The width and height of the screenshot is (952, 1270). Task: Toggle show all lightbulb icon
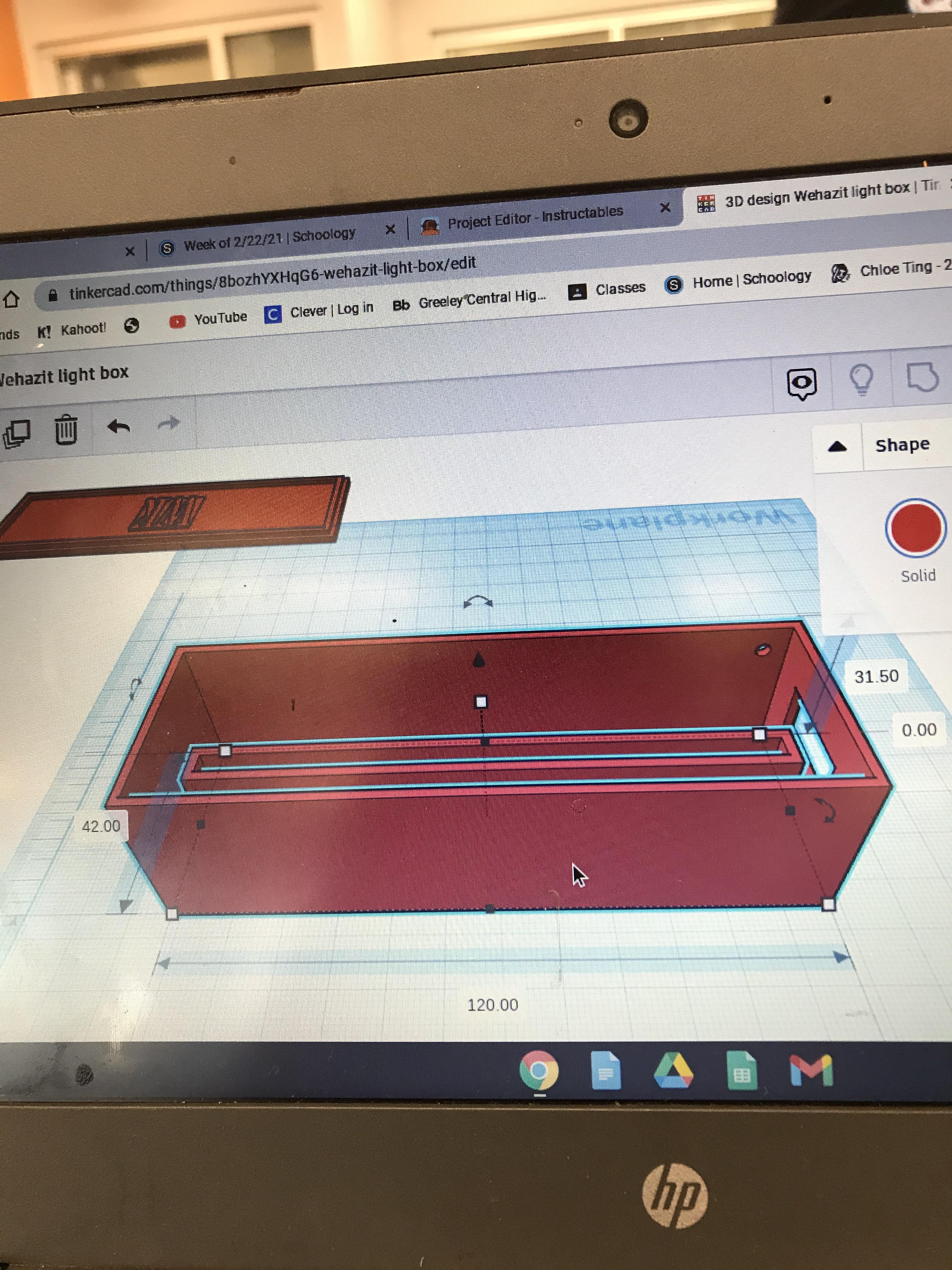[861, 380]
